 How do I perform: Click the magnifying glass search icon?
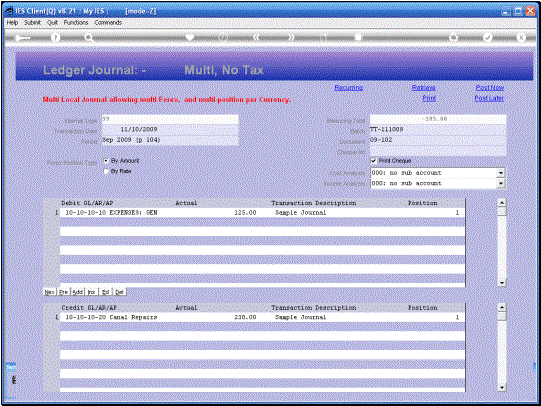[89, 38]
